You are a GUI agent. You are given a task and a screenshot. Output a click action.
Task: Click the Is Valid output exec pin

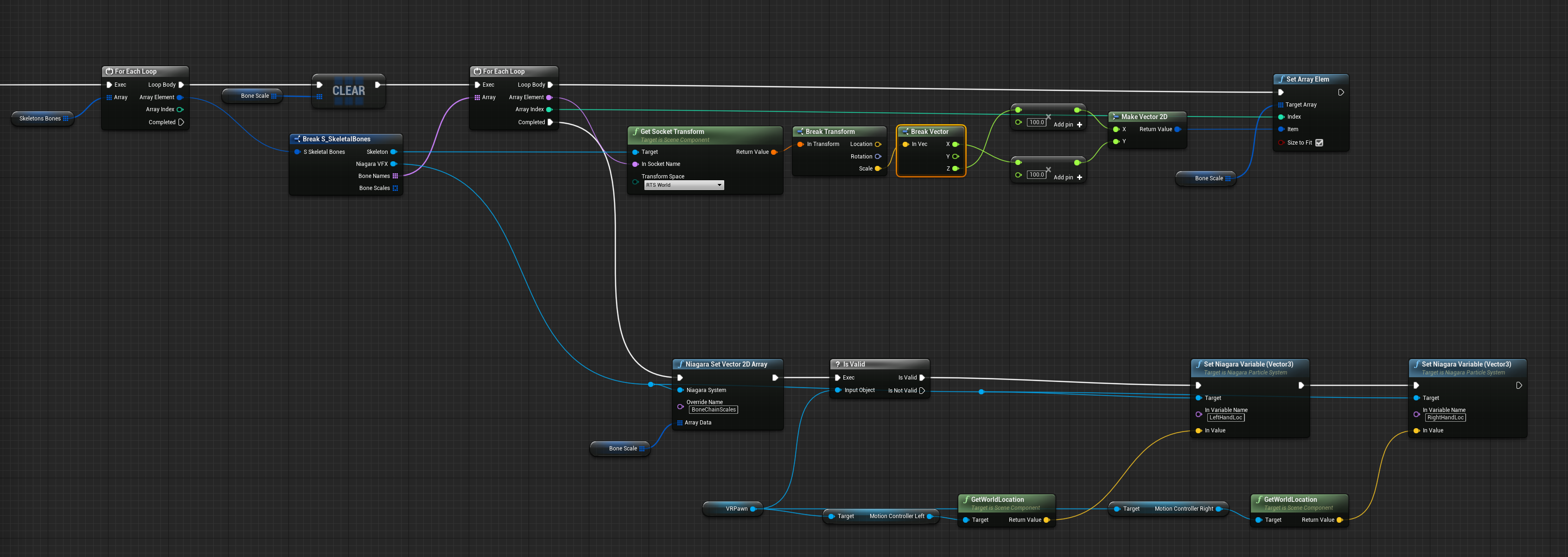pos(922,378)
